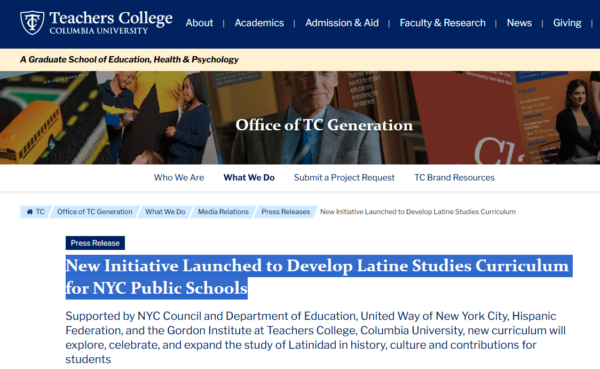Open the News section
This screenshot has height=369, width=600.
[519, 23]
